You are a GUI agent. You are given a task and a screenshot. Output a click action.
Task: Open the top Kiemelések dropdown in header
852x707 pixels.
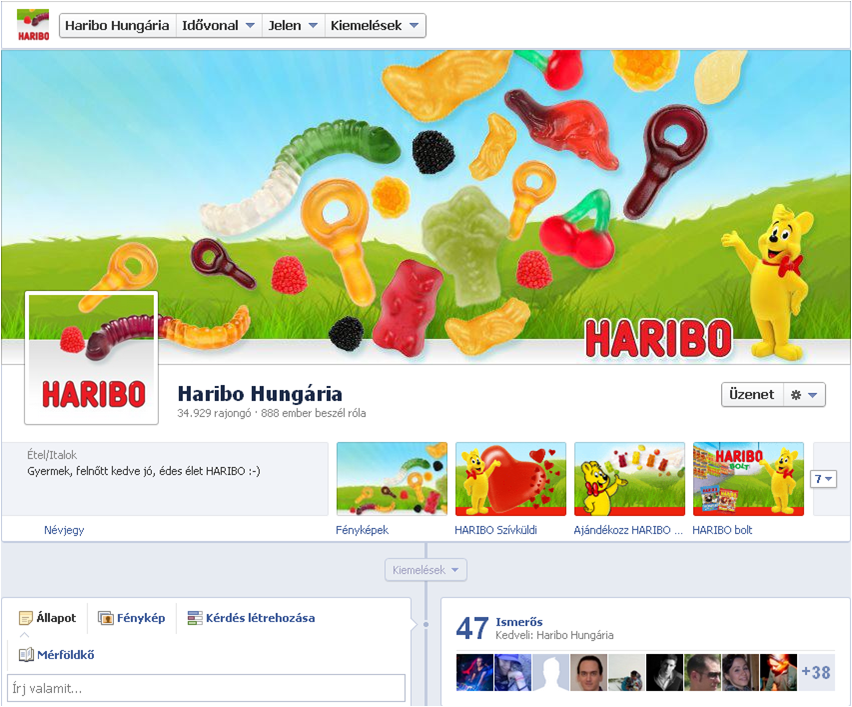[x=375, y=26]
